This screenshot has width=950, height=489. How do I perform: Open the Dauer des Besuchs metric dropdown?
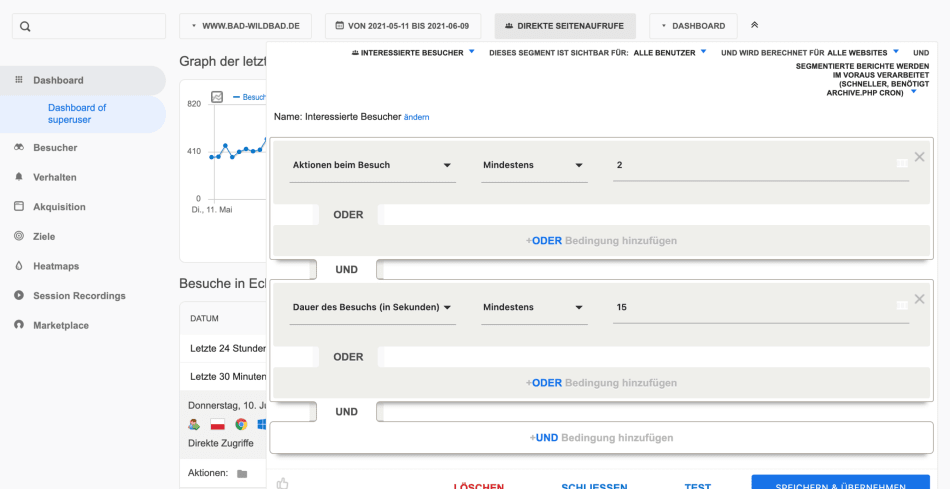(x=373, y=308)
